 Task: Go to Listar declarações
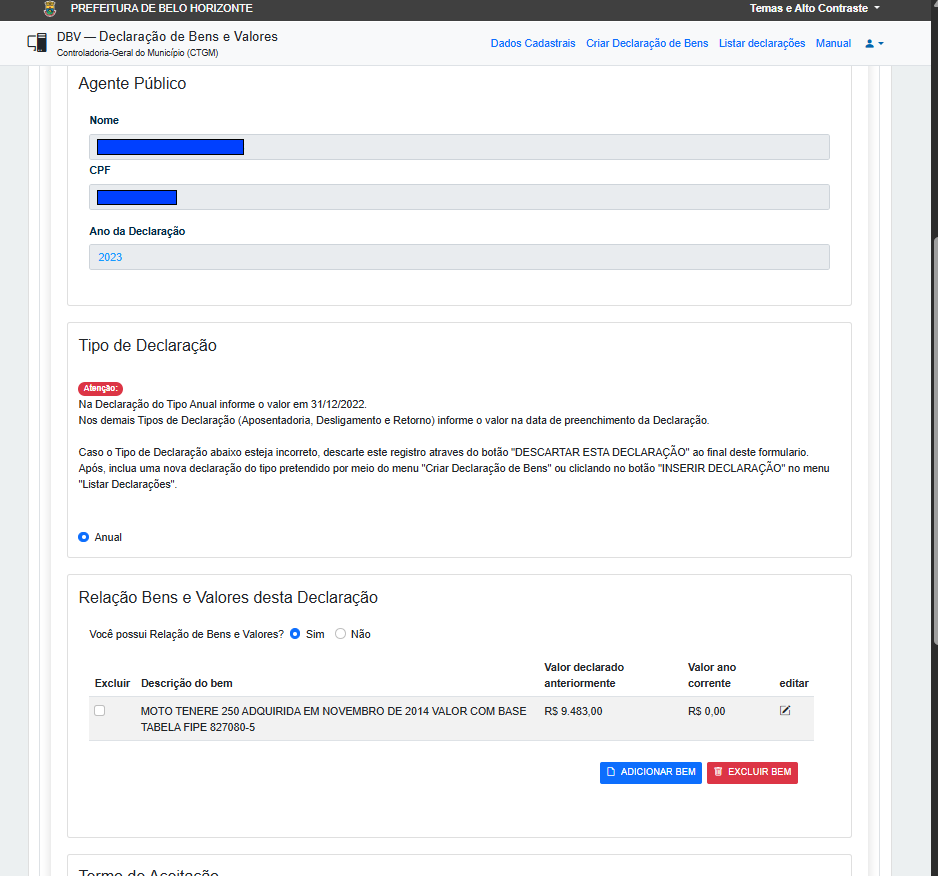click(x=762, y=43)
